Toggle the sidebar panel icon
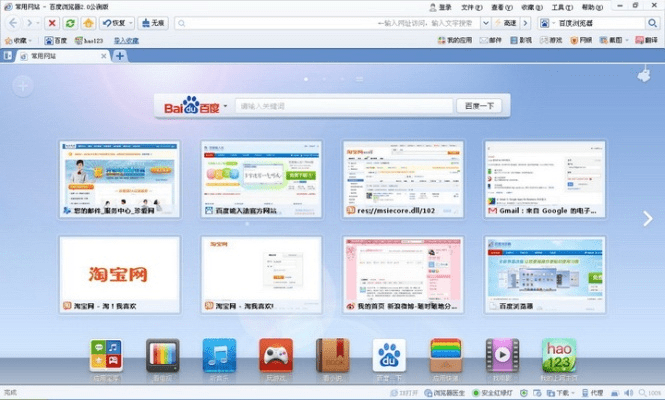Screen dimensions: 665x400 click(8, 56)
